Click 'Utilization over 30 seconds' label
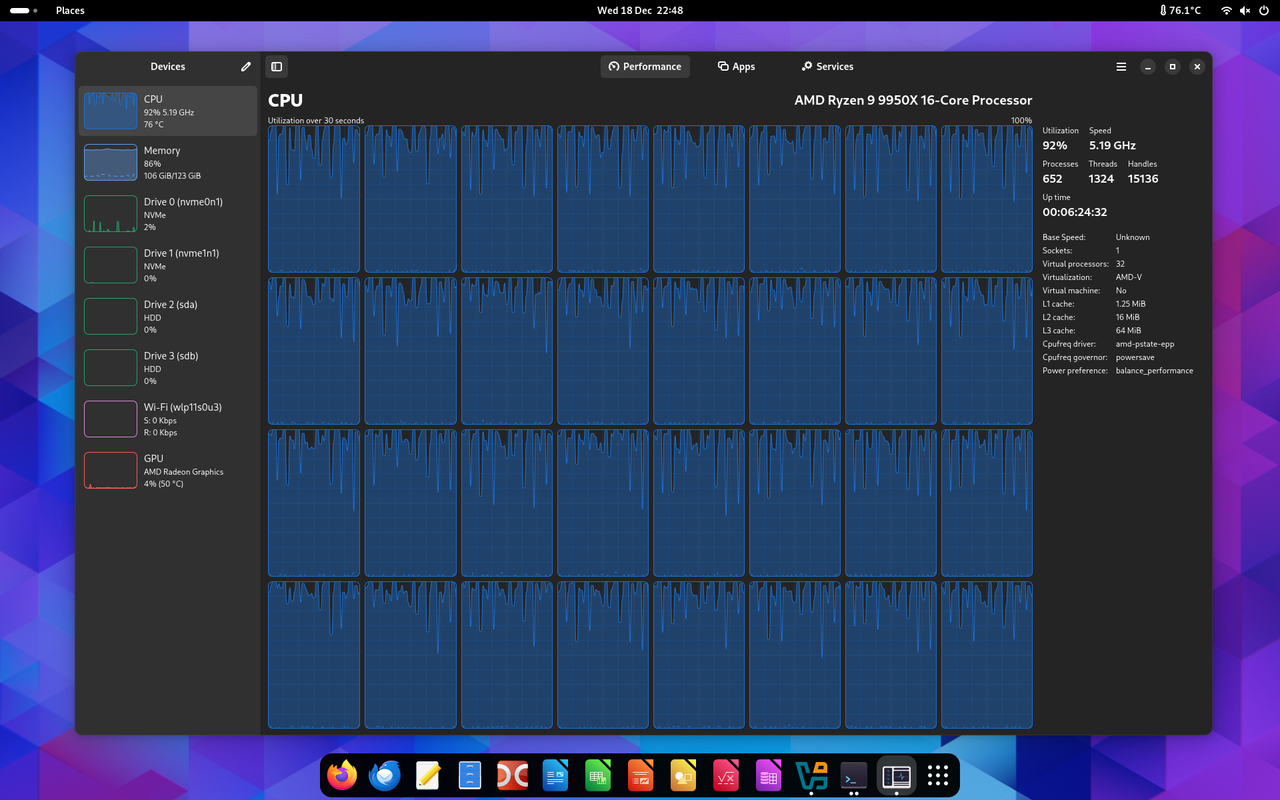The width and height of the screenshot is (1280, 800). click(x=316, y=121)
